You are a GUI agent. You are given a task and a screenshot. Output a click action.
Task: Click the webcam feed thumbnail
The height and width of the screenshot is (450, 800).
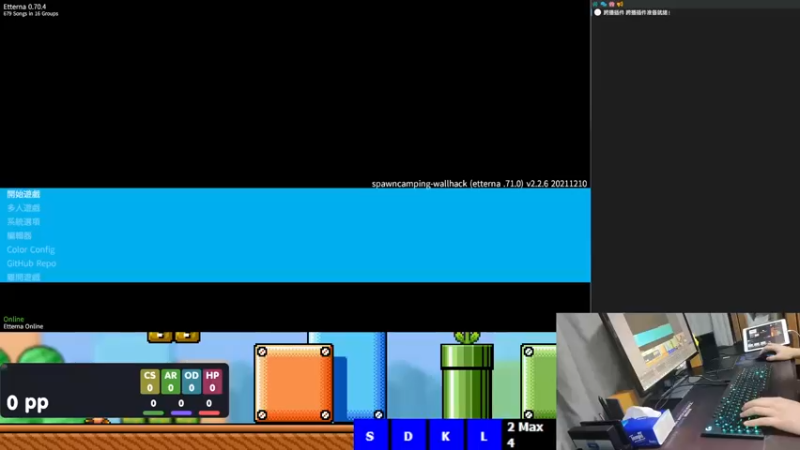pos(678,381)
